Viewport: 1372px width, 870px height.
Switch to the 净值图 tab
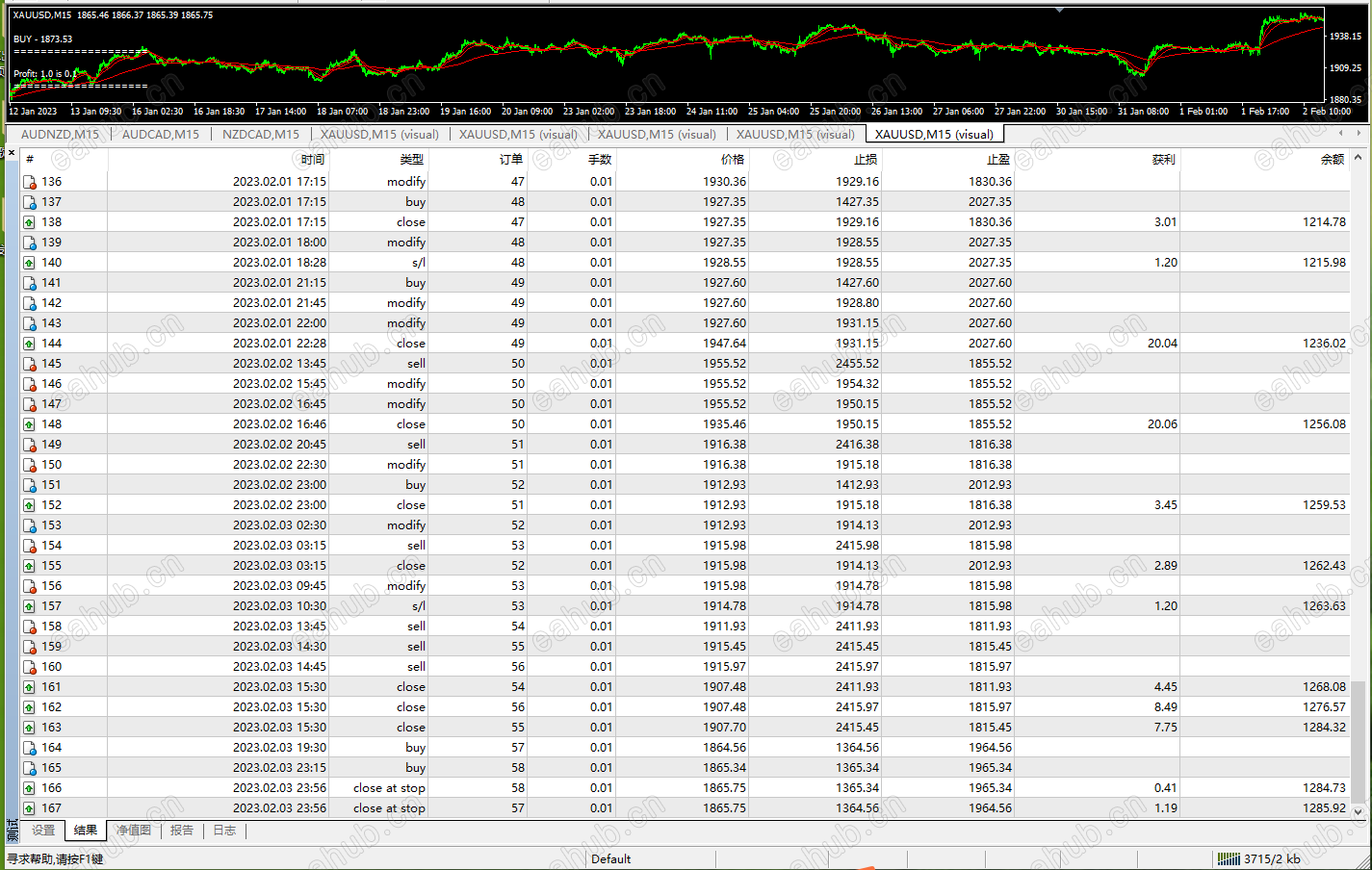click(x=134, y=831)
